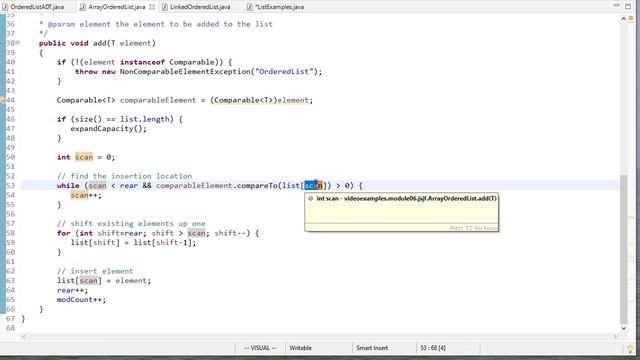Select the ArrayOrderedList.java editor tab

pyautogui.click(x=116, y=7)
